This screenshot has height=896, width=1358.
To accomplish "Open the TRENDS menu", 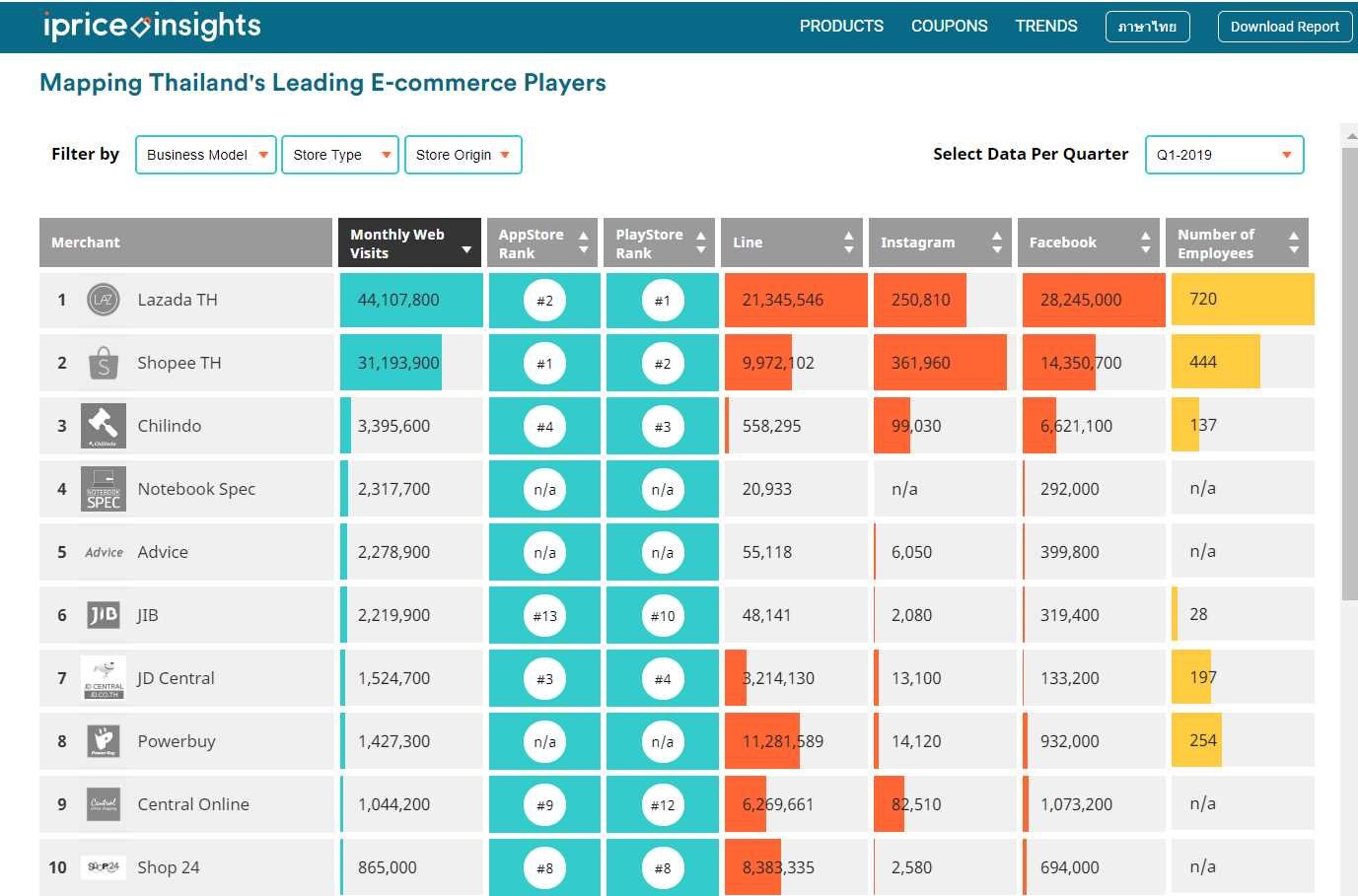I will coord(1046,27).
